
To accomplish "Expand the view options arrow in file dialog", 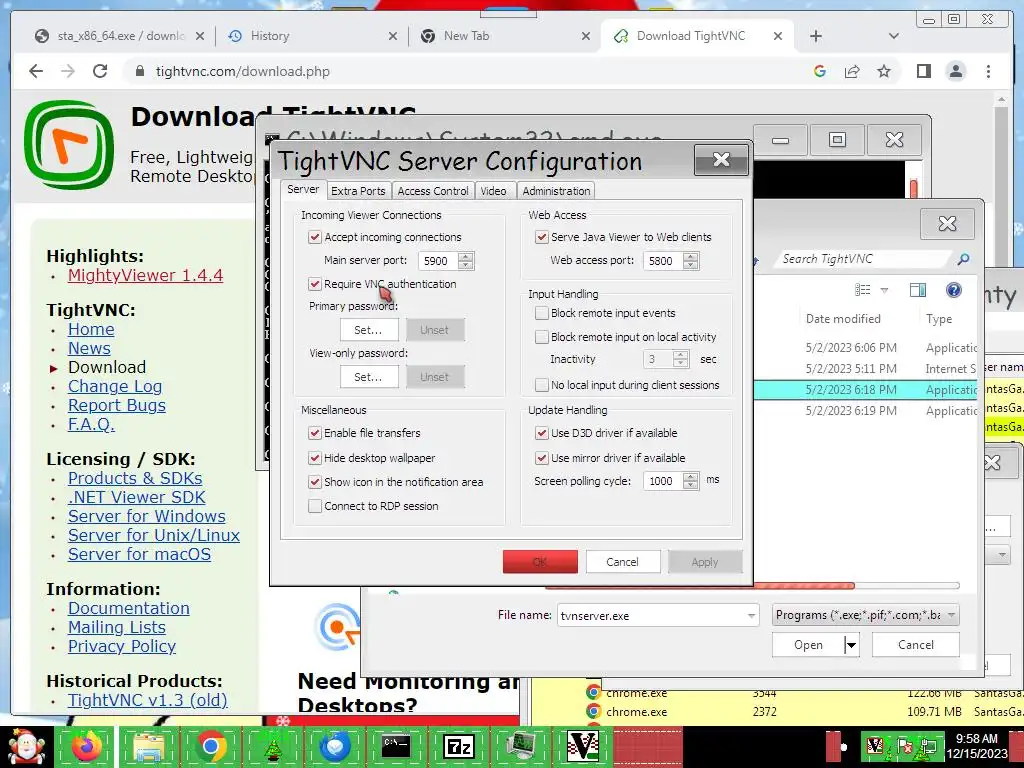I will (x=884, y=290).
